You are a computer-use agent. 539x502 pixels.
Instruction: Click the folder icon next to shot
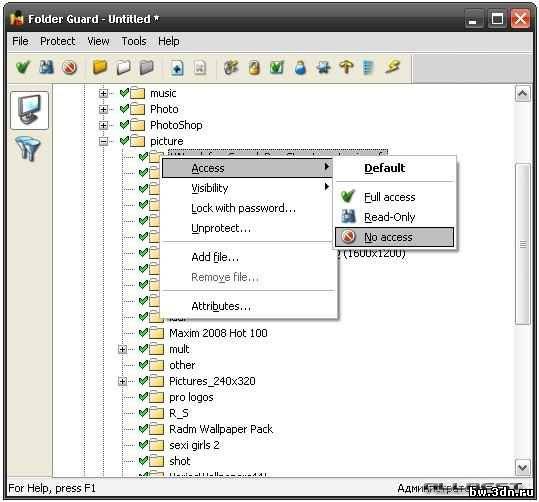tap(157, 461)
